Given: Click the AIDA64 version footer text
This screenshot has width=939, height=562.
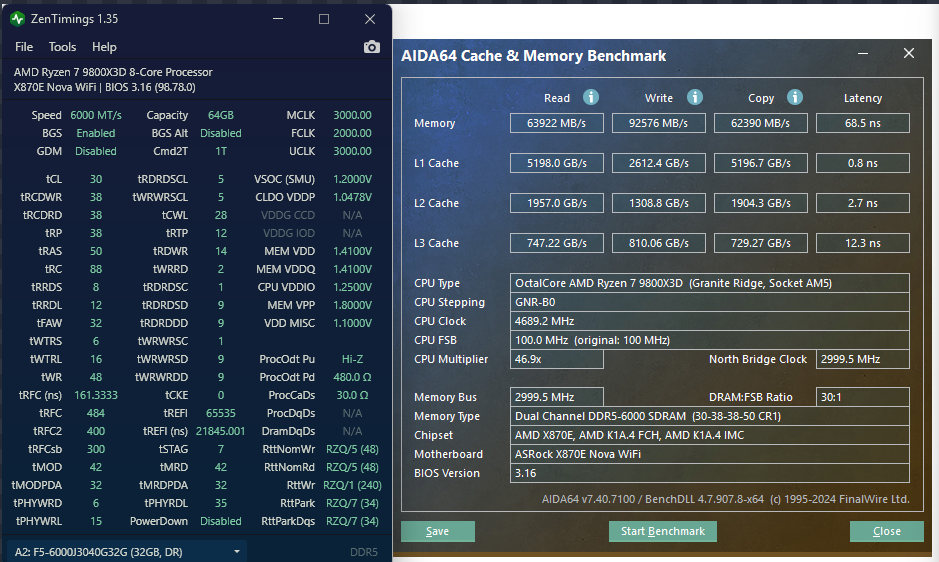Looking at the screenshot, I should pos(726,499).
